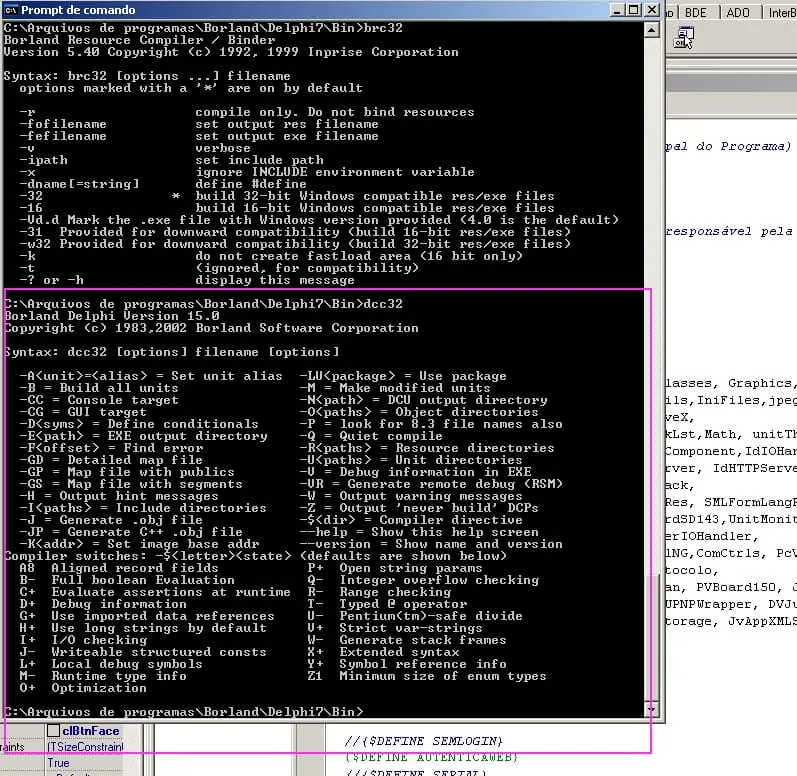Open the InterBase palette tab

[x=782, y=12]
